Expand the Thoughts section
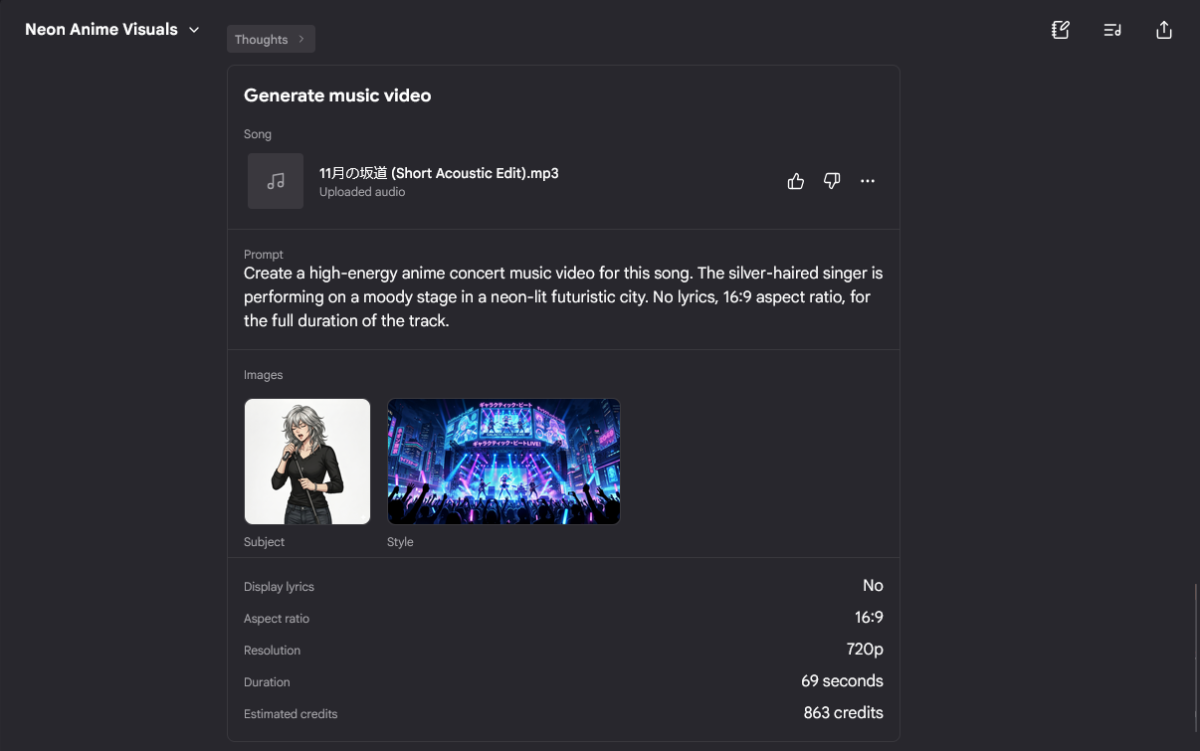1200x751 pixels. (271, 40)
